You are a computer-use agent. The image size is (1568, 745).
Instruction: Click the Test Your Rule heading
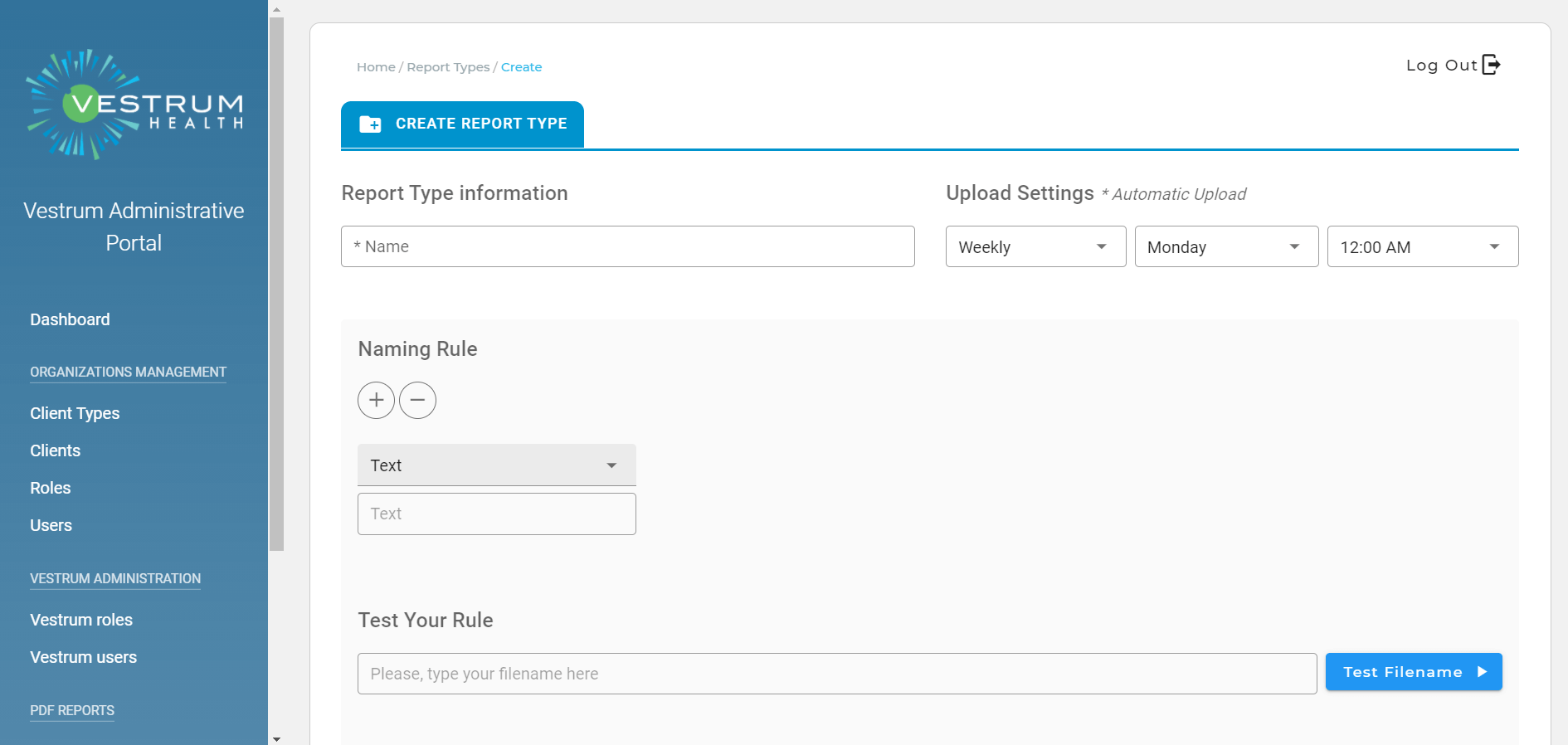point(426,621)
